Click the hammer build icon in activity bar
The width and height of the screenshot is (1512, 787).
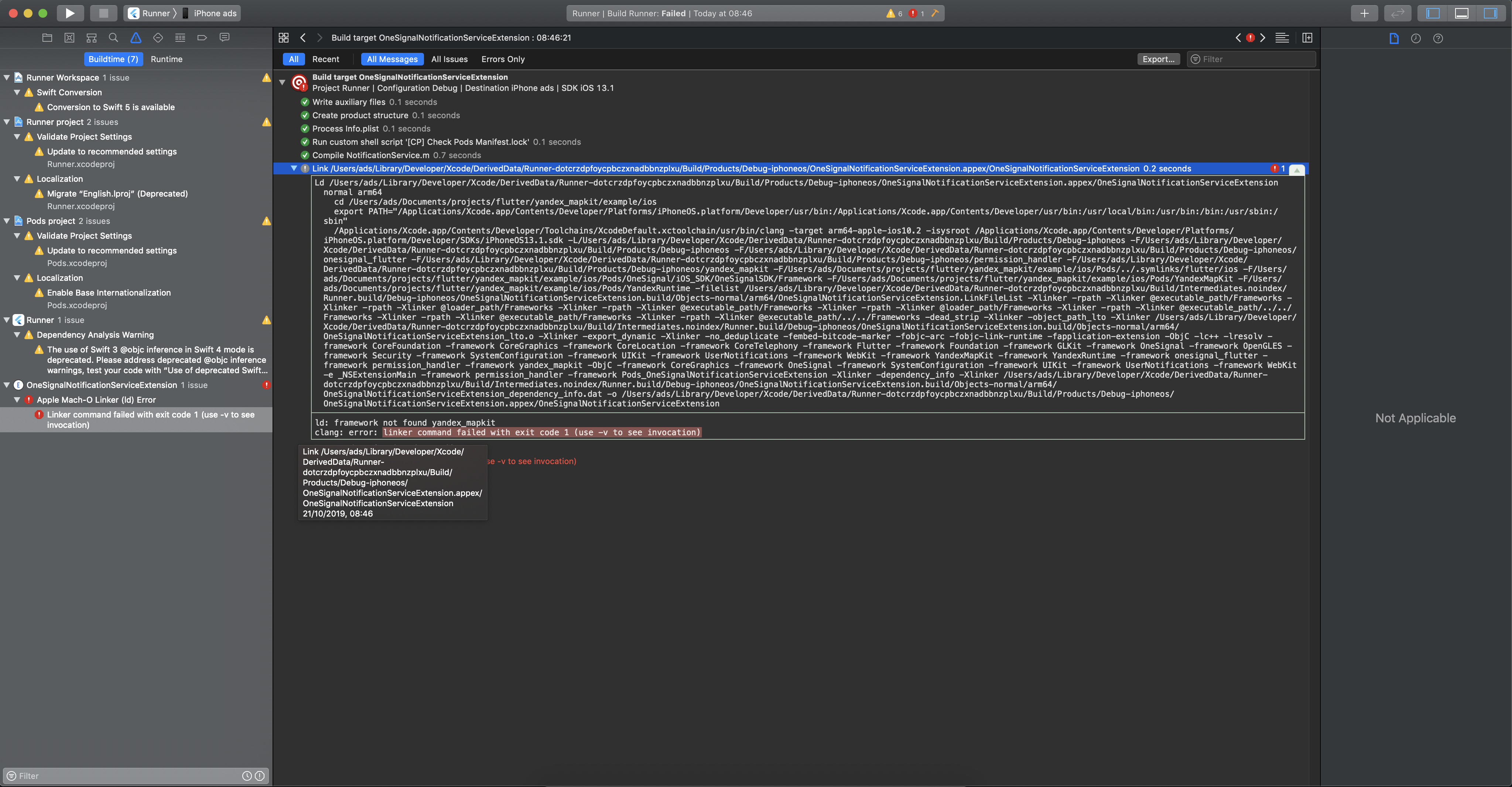pos(935,13)
